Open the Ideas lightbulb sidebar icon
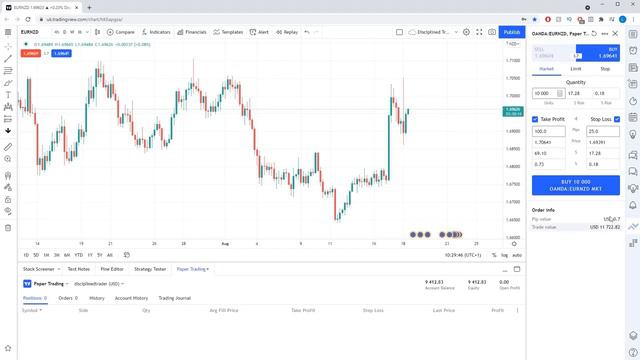Image resolution: width=640 pixels, height=360 pixels. click(x=633, y=134)
